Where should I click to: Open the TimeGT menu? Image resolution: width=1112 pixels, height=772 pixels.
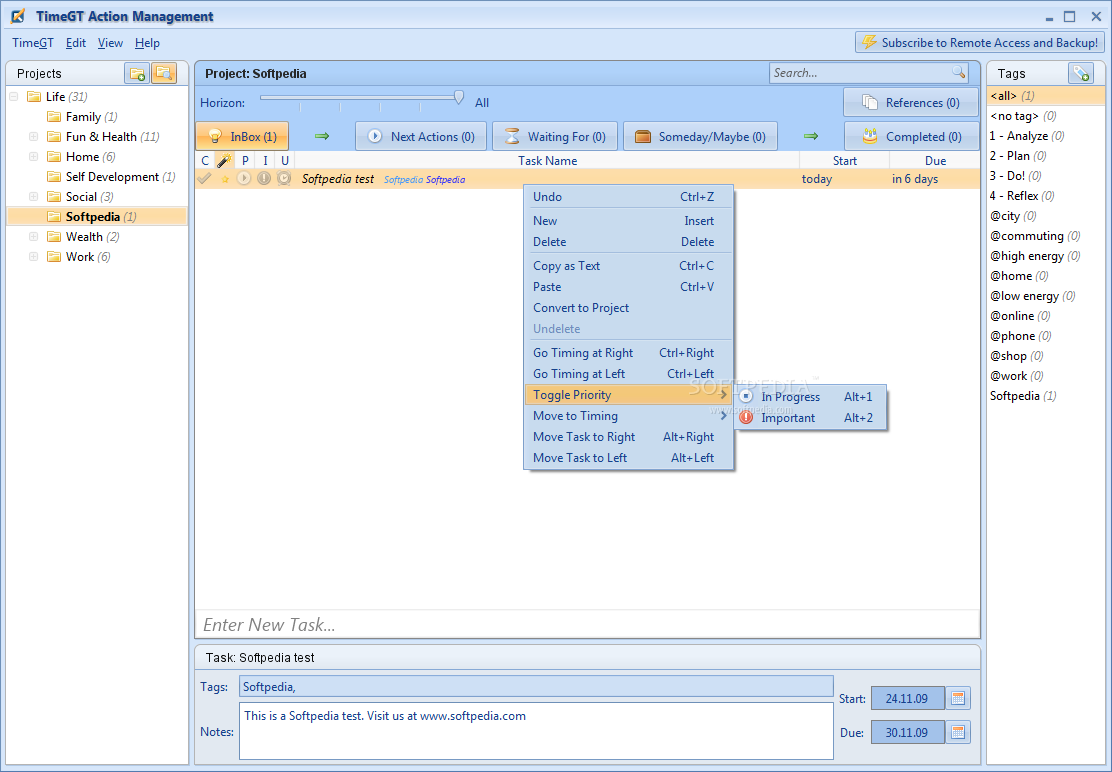pyautogui.click(x=33, y=43)
